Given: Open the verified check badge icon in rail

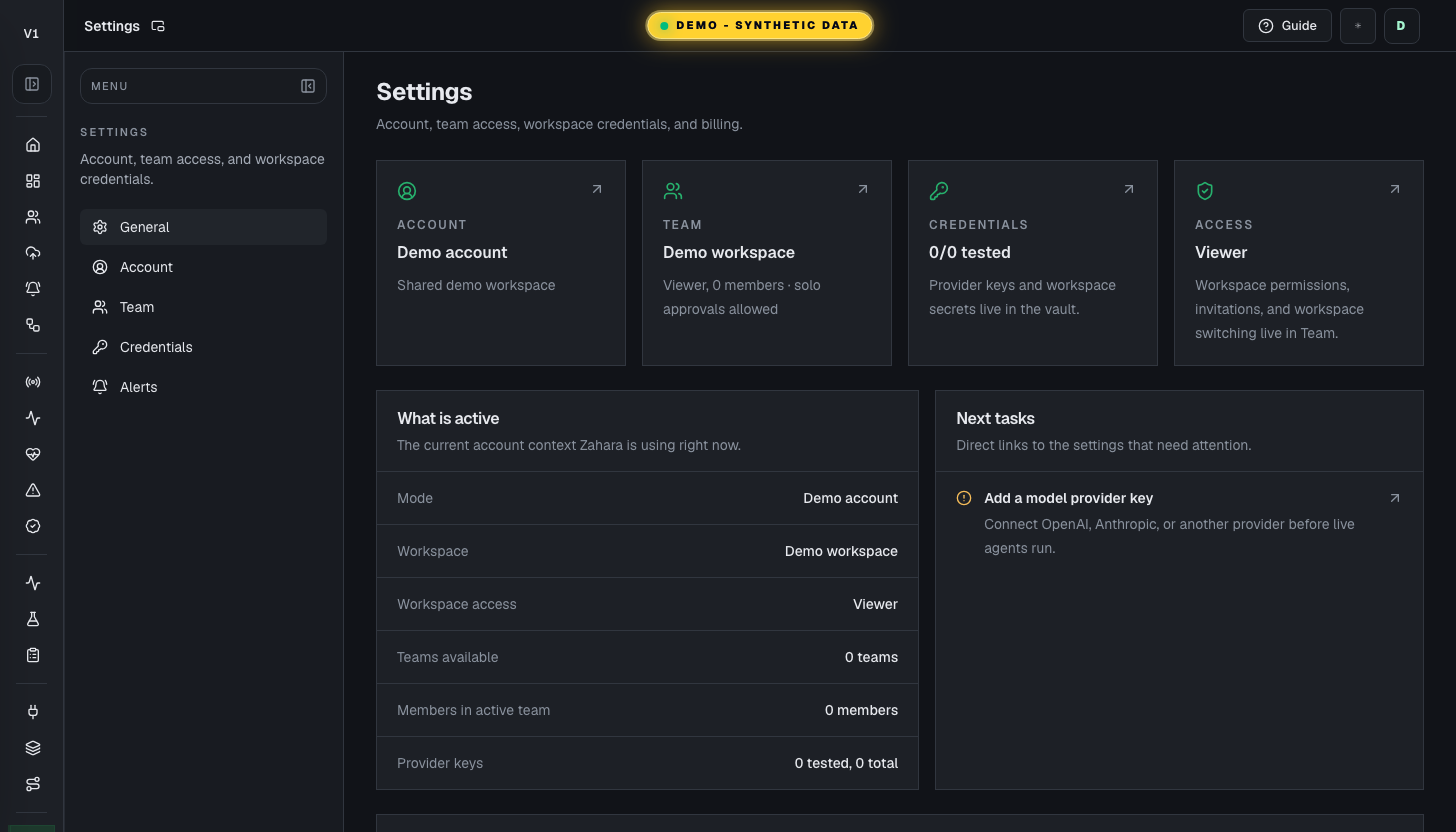Looking at the screenshot, I should tap(33, 526).
